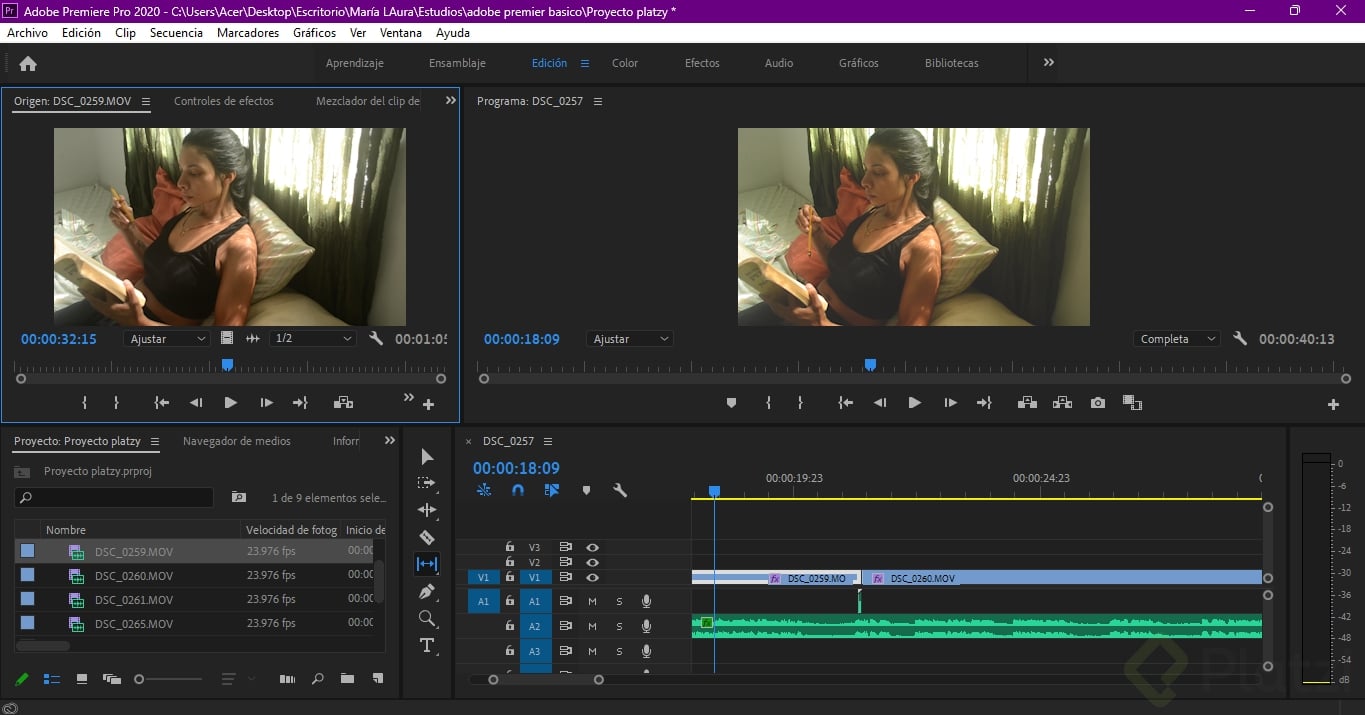
Task: Select DSC_0261.MOV in project panel
Action: (x=134, y=600)
